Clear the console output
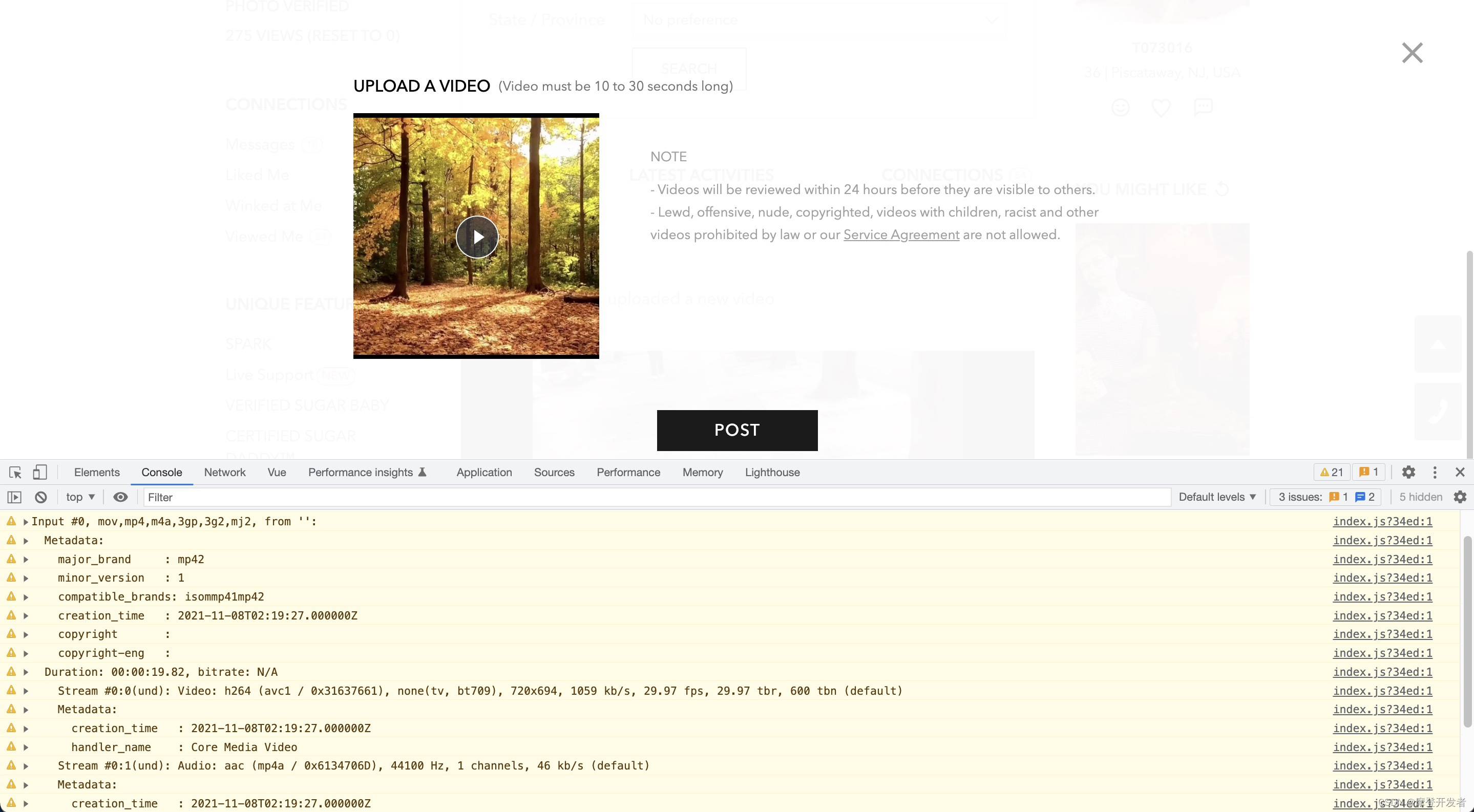Screen dimensions: 1474x812 click(x=40, y=497)
